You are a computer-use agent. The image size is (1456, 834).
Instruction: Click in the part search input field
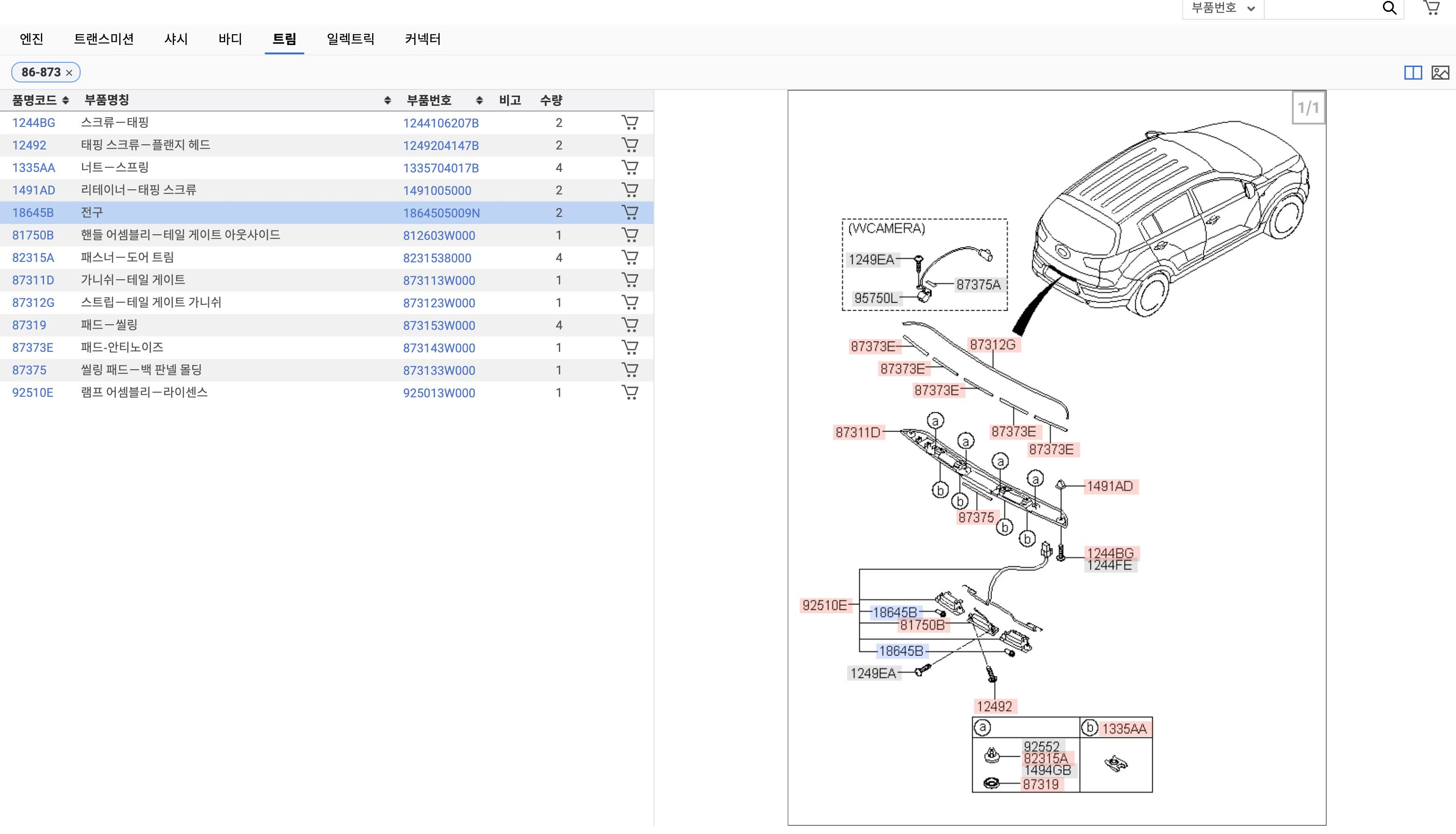point(1321,8)
